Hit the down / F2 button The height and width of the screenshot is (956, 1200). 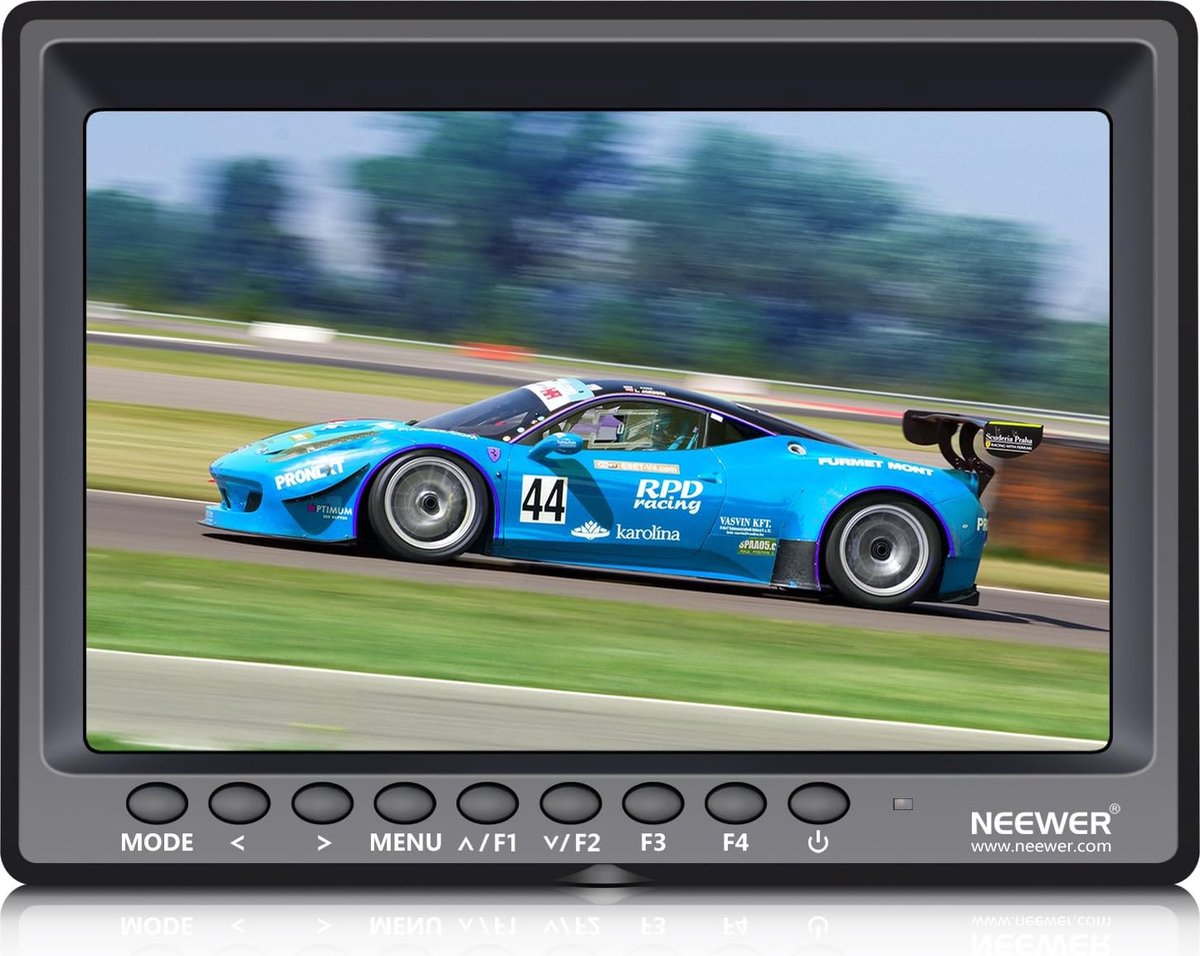point(570,803)
